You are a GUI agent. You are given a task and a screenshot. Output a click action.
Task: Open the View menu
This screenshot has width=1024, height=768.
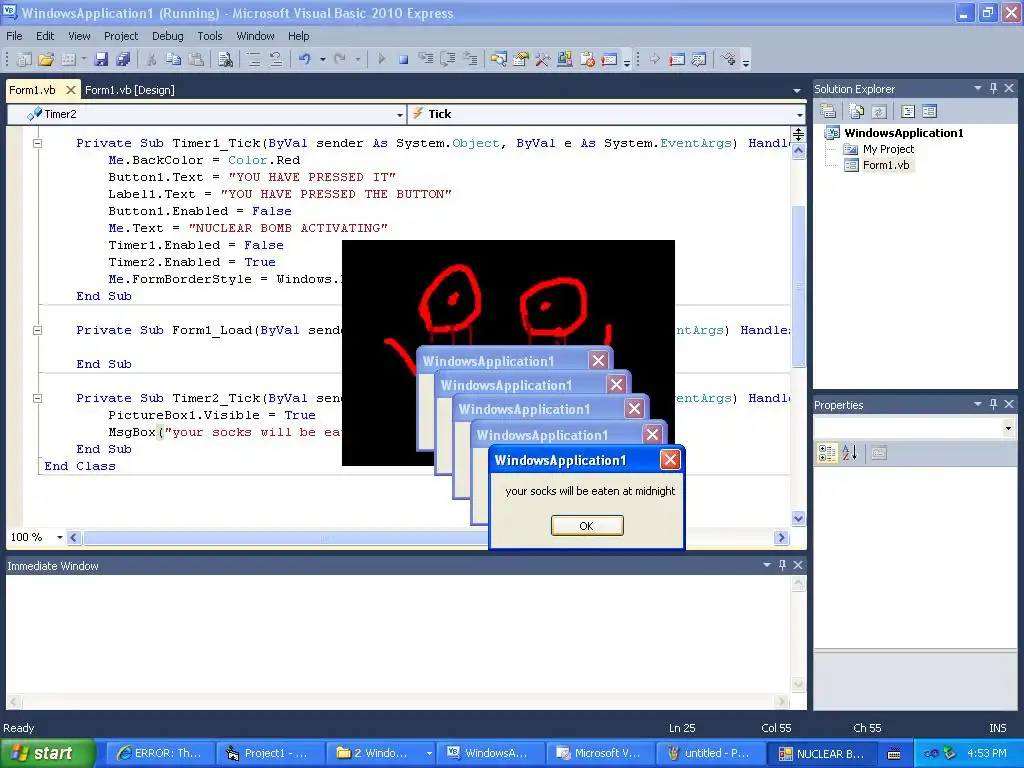79,36
